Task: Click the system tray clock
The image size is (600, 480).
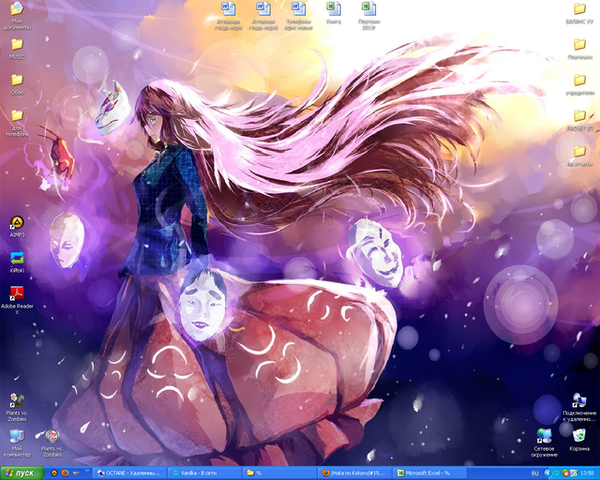Action: tap(588, 472)
